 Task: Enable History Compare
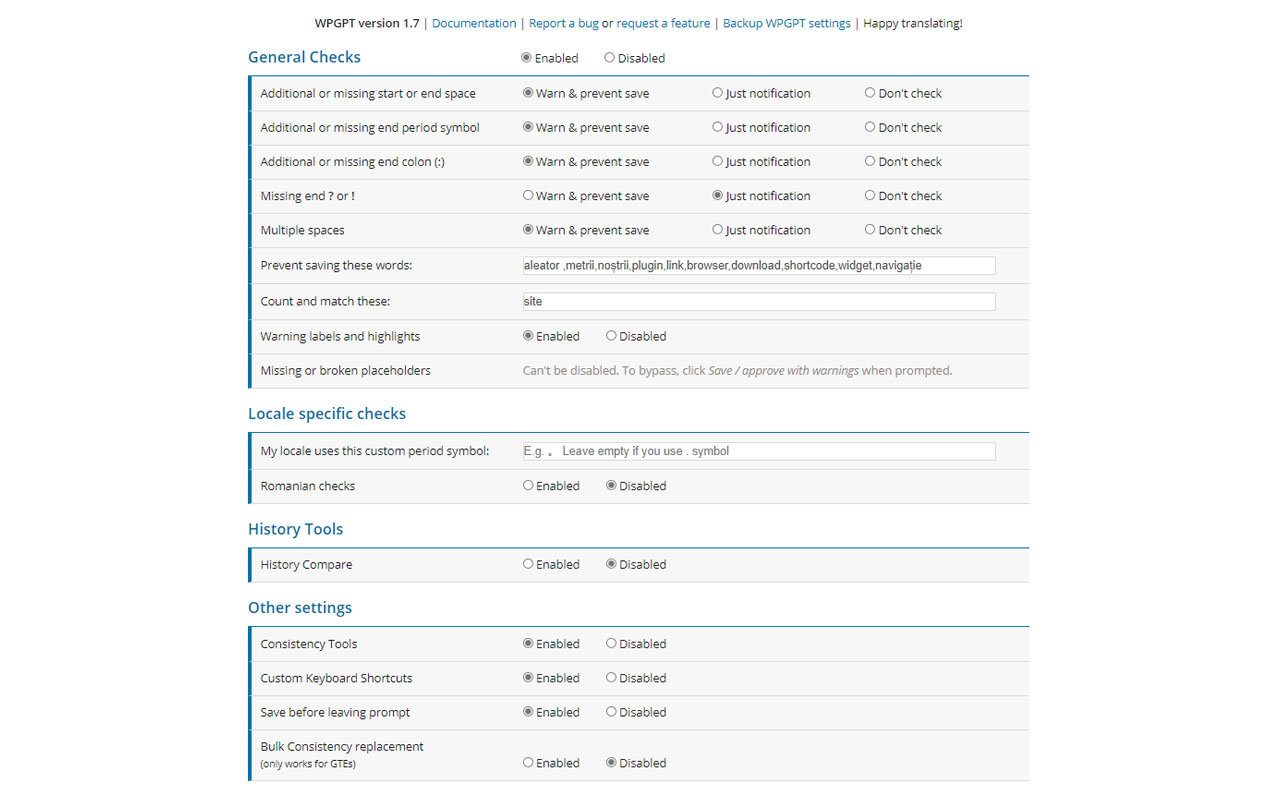pyautogui.click(x=528, y=563)
